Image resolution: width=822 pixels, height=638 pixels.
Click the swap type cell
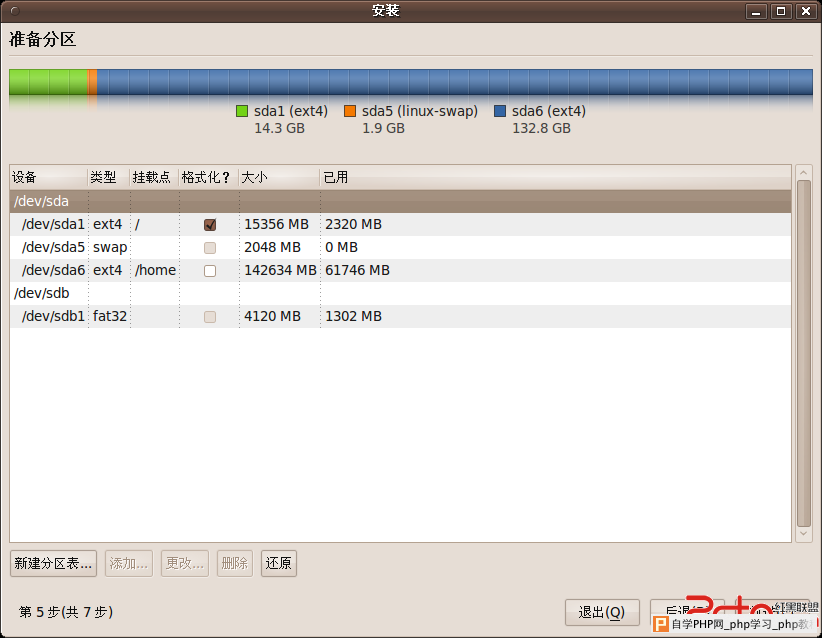110,247
